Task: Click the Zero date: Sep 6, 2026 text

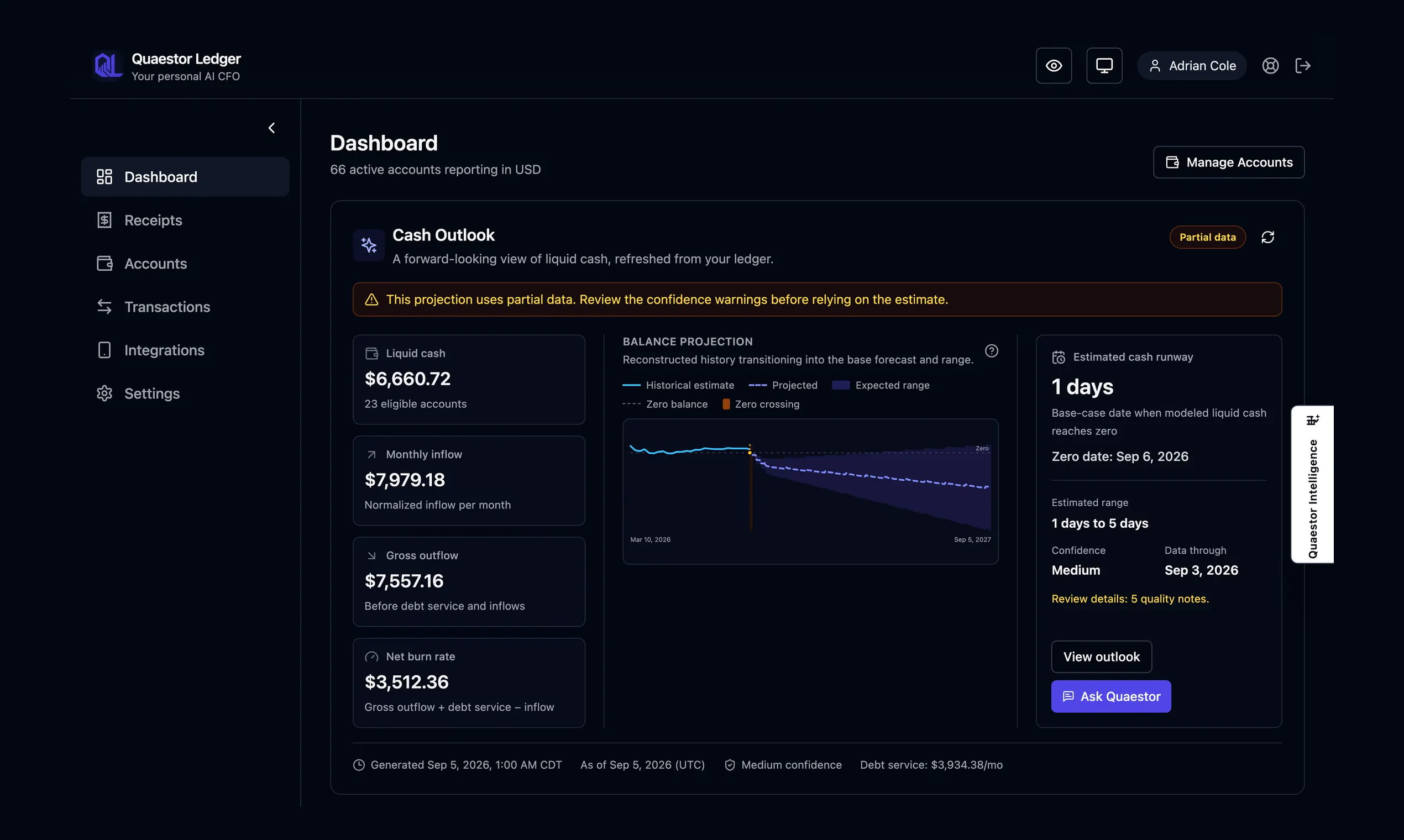Action: point(1120,457)
